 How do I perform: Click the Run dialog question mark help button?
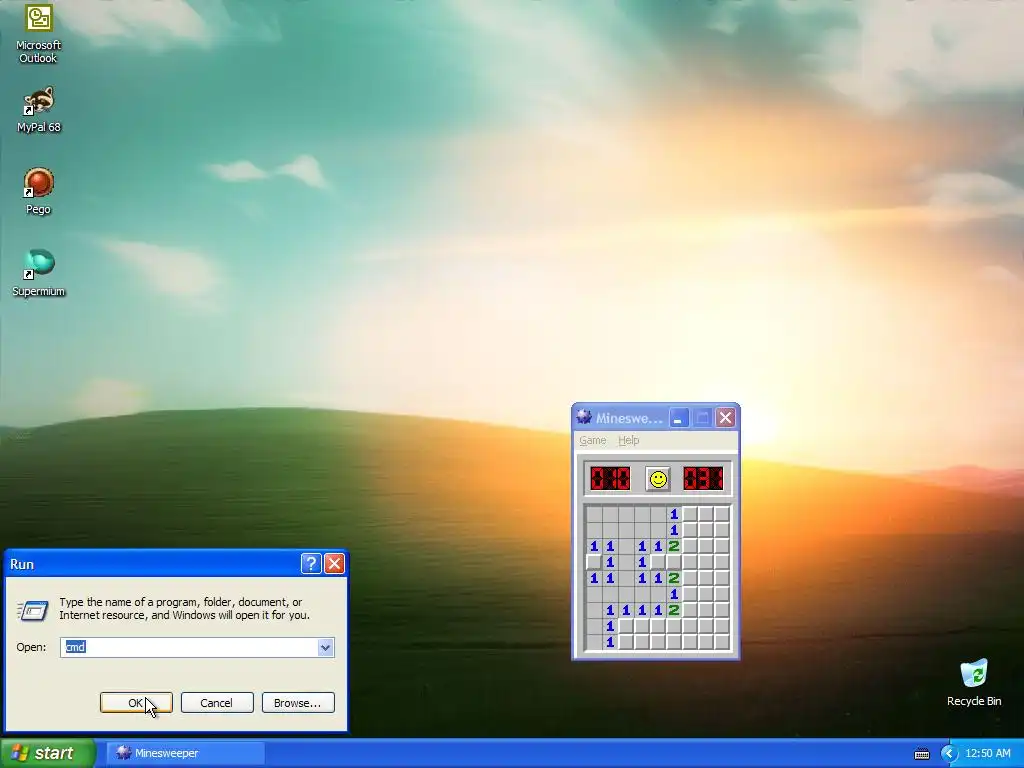311,564
